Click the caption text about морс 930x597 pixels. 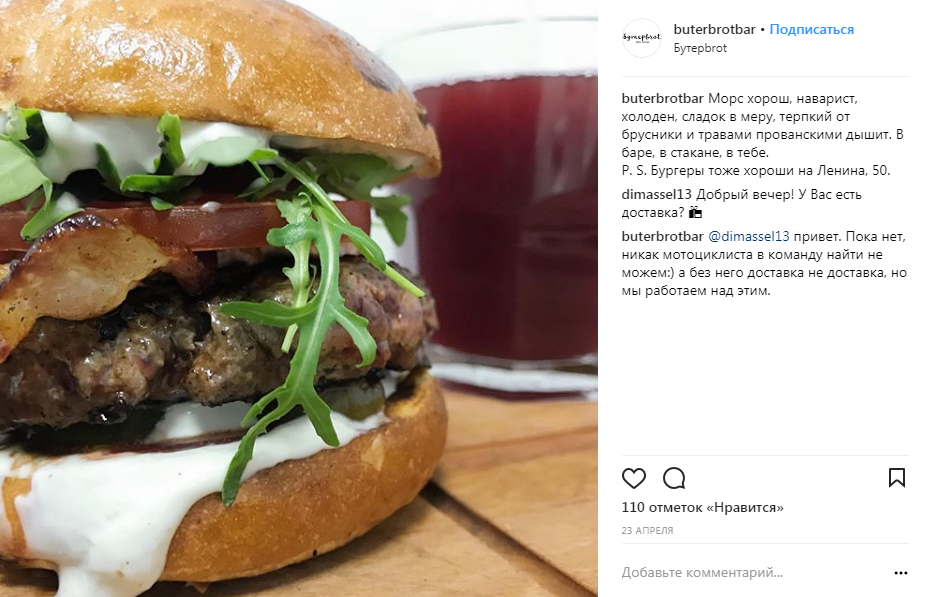coord(764,135)
